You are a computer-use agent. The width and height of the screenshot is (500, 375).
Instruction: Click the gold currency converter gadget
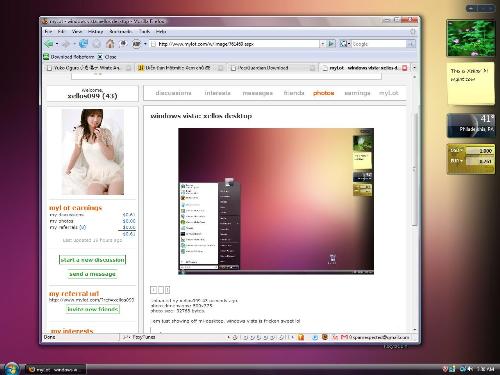(x=471, y=159)
